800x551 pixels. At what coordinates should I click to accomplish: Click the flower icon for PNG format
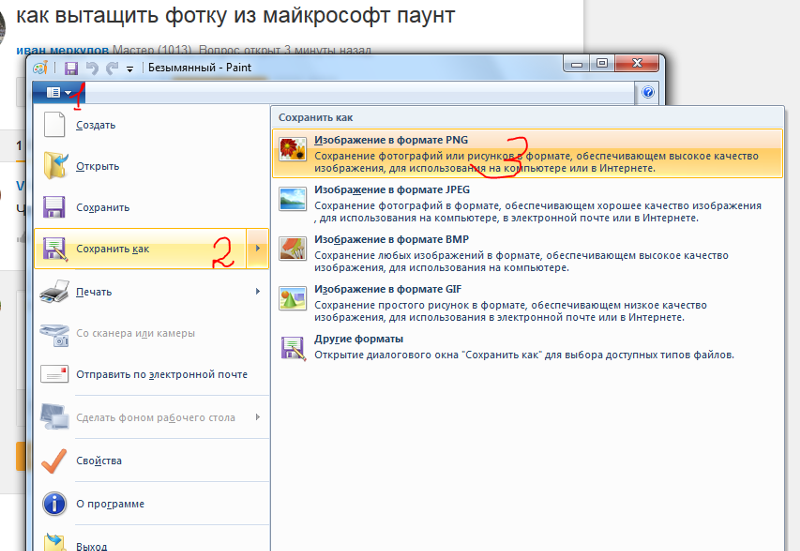click(292, 148)
